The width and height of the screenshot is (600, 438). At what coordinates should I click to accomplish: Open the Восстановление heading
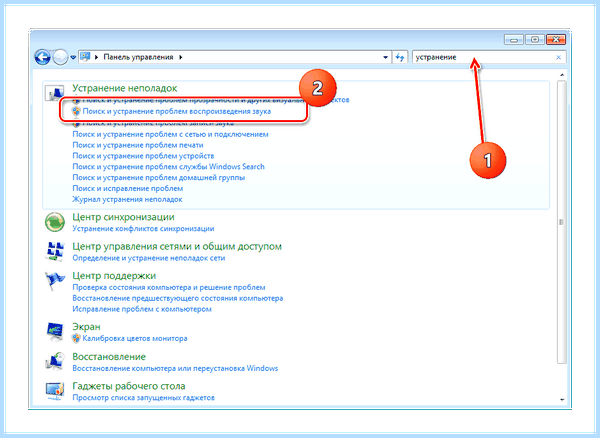(109, 357)
